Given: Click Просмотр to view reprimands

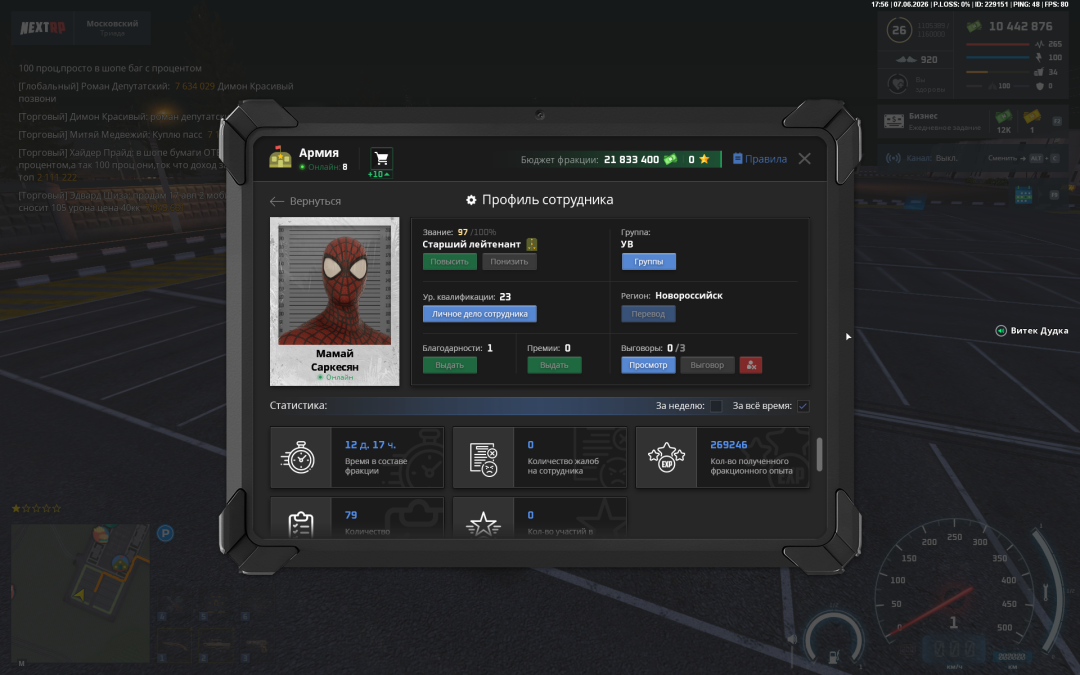Looking at the screenshot, I should coord(648,365).
